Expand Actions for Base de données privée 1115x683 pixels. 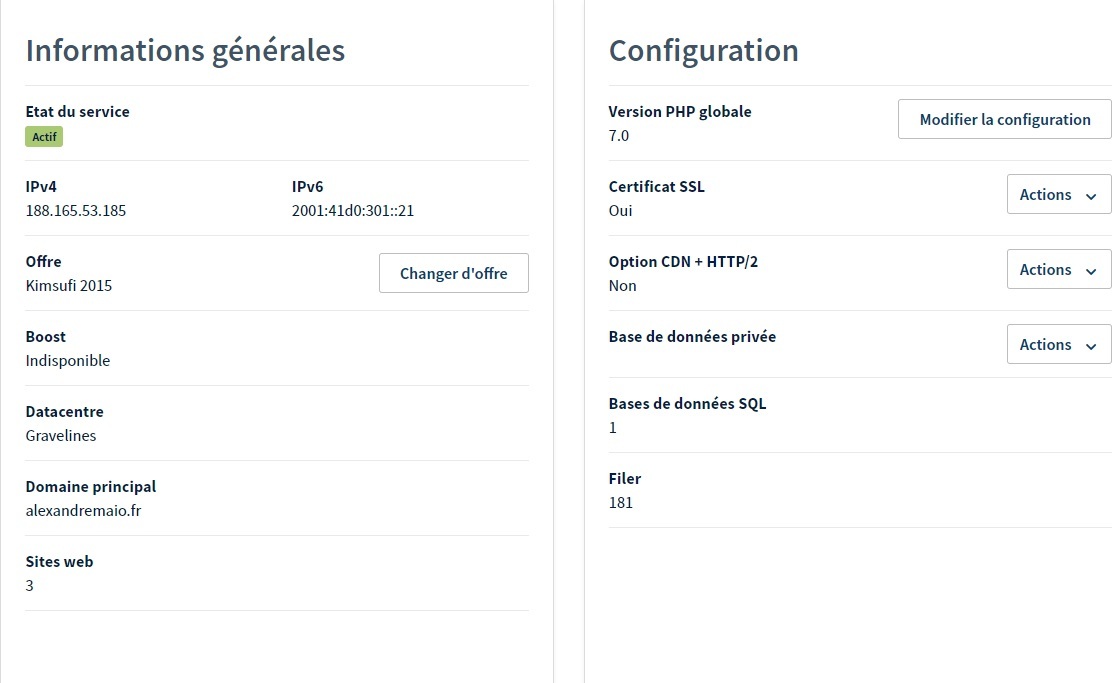(x=1058, y=345)
